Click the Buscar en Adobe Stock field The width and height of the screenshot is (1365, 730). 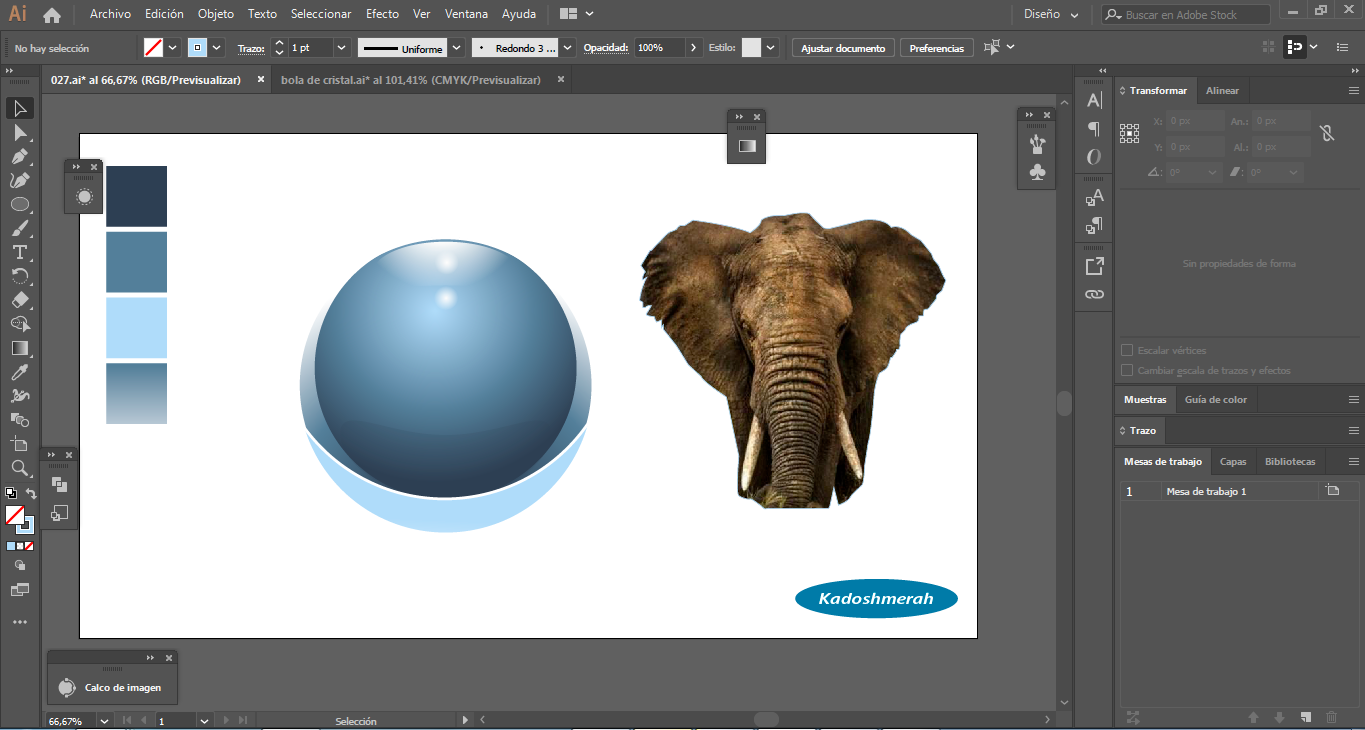point(1186,15)
